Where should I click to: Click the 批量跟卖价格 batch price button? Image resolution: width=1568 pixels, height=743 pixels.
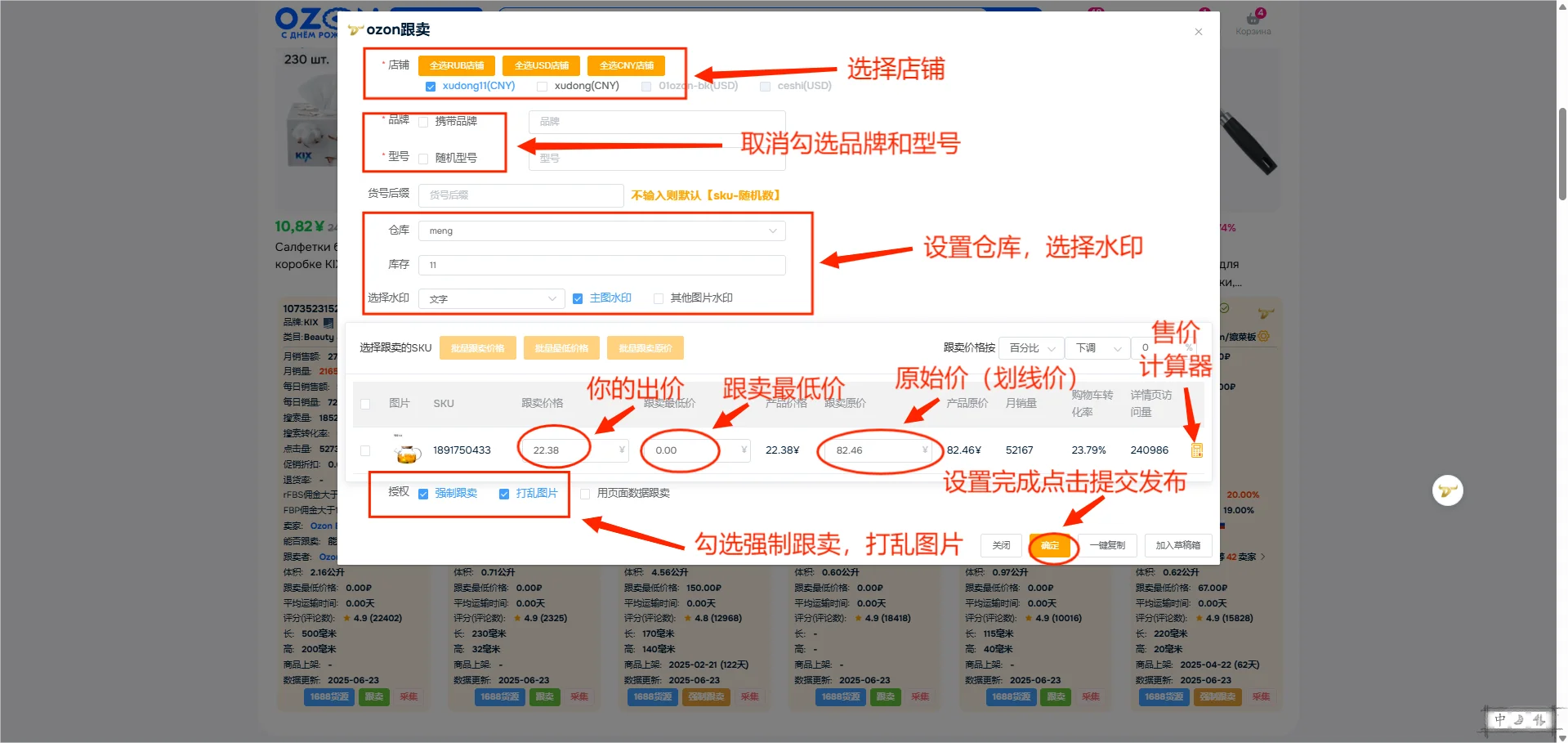tap(477, 347)
